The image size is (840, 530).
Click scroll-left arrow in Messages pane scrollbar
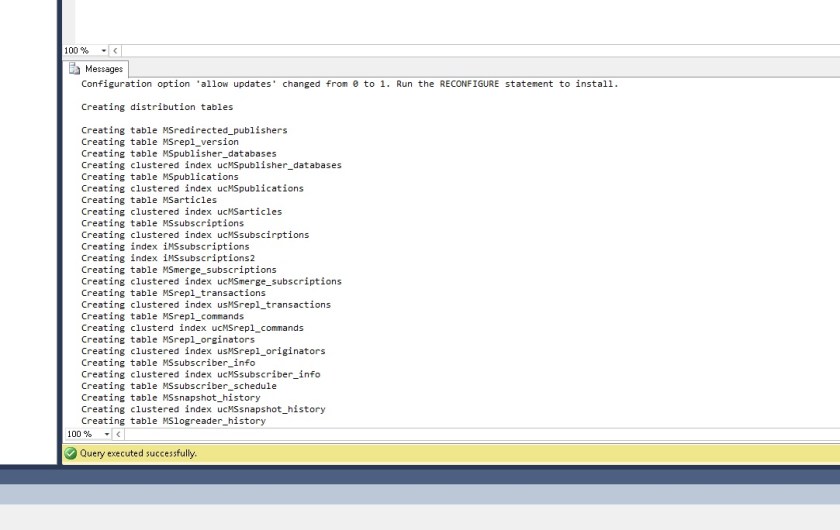pos(116,434)
